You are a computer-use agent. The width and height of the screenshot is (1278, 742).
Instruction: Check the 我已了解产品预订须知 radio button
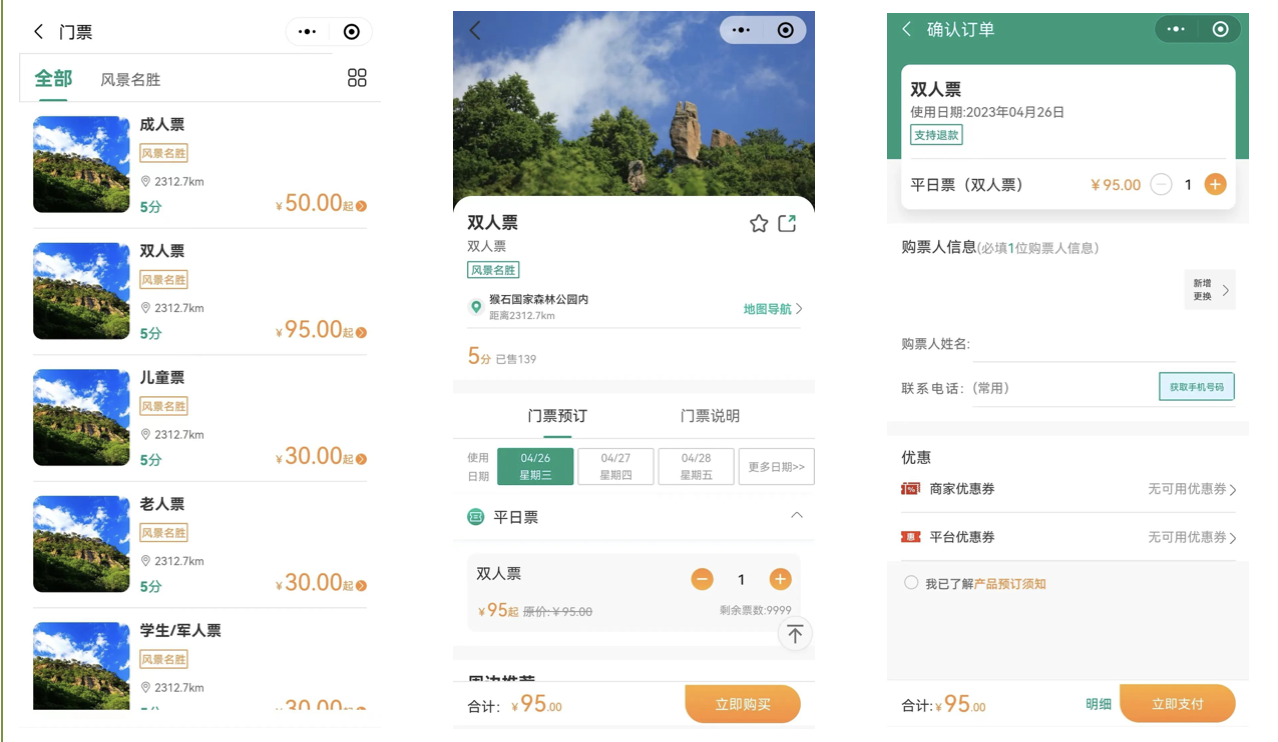911,583
